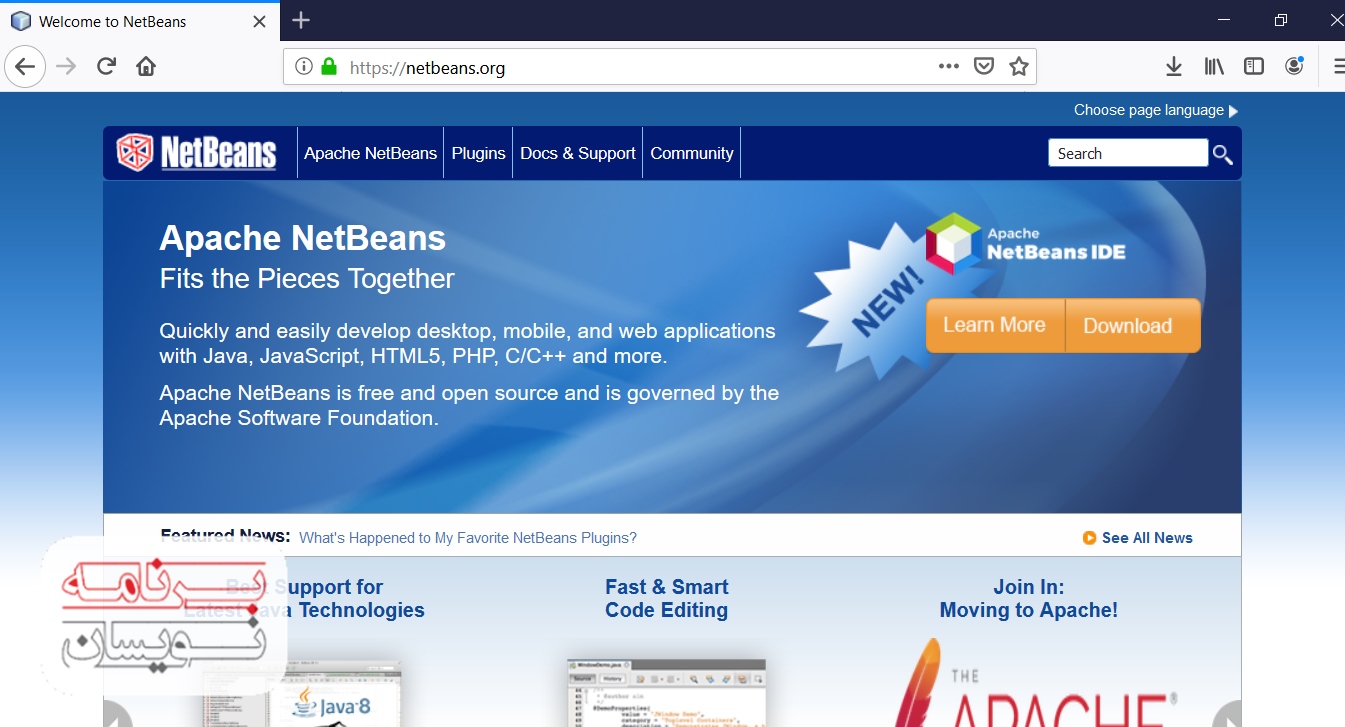Click the orange See All News bullet icon
This screenshot has width=1345, height=727.
click(x=1089, y=538)
